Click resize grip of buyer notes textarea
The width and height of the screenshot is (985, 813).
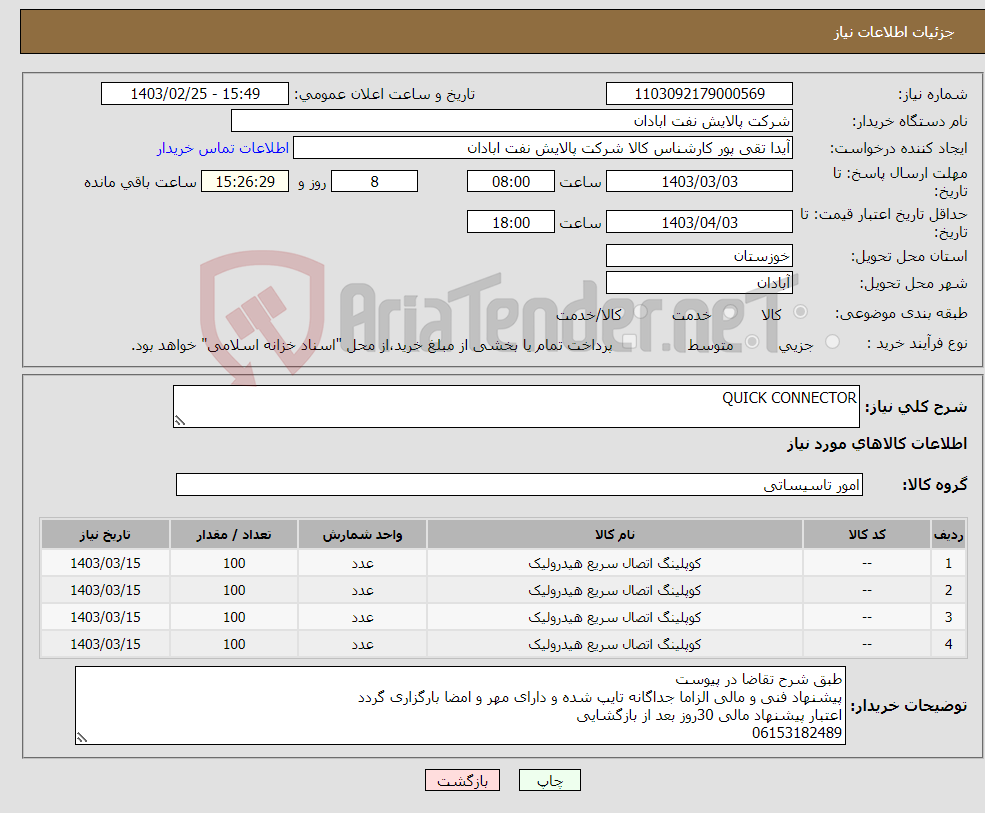[x=82, y=738]
